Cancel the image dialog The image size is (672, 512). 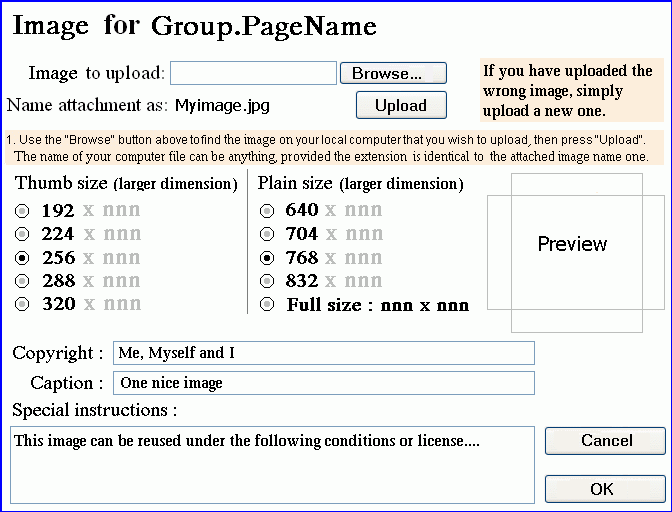(x=605, y=440)
